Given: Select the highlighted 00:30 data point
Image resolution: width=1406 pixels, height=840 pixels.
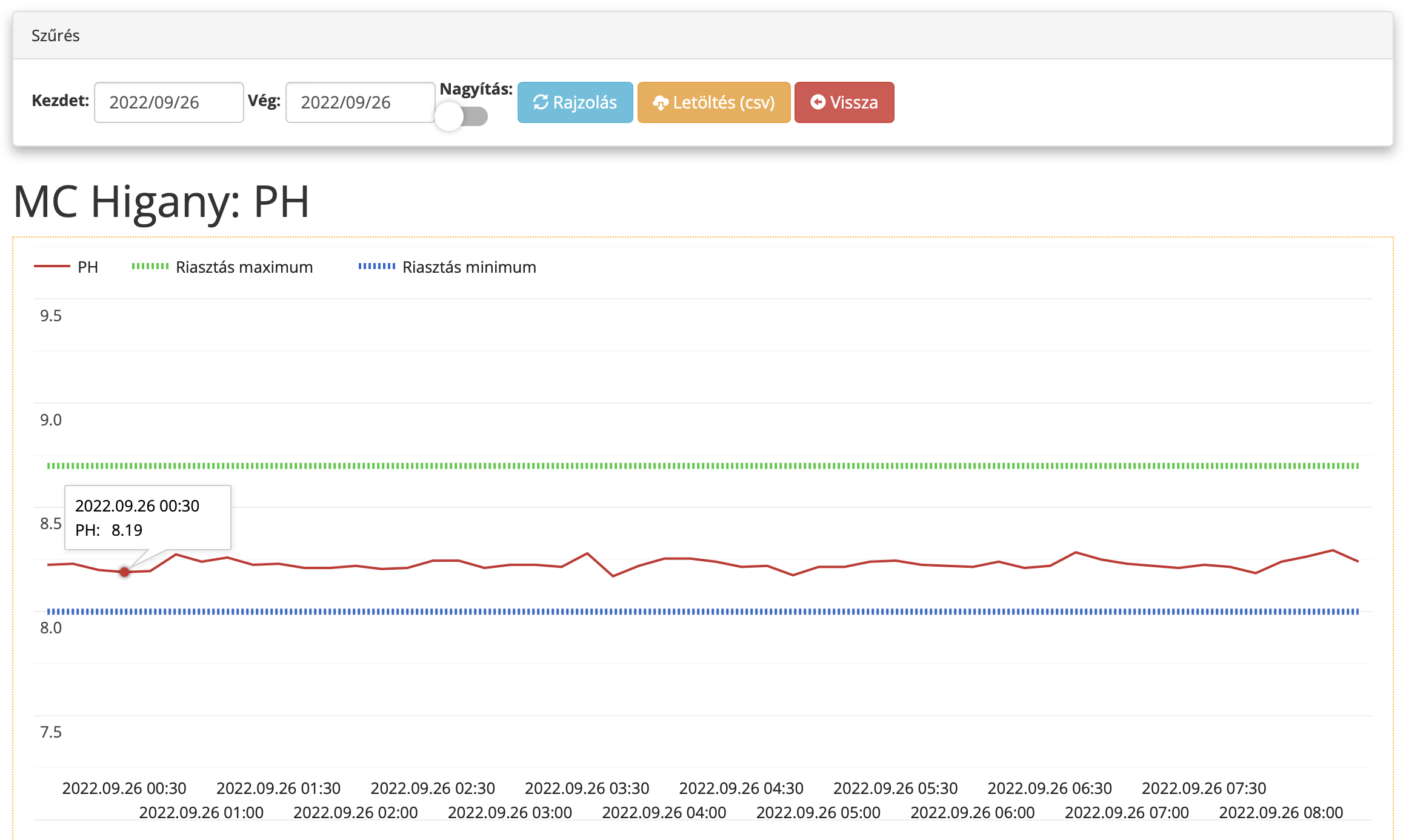Looking at the screenshot, I should (124, 572).
